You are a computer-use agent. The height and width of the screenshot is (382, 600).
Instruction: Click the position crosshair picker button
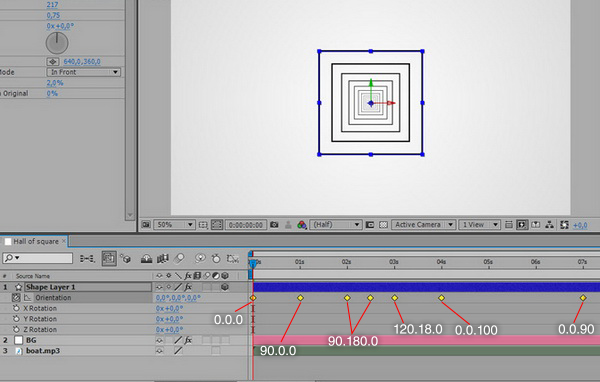(x=53, y=61)
